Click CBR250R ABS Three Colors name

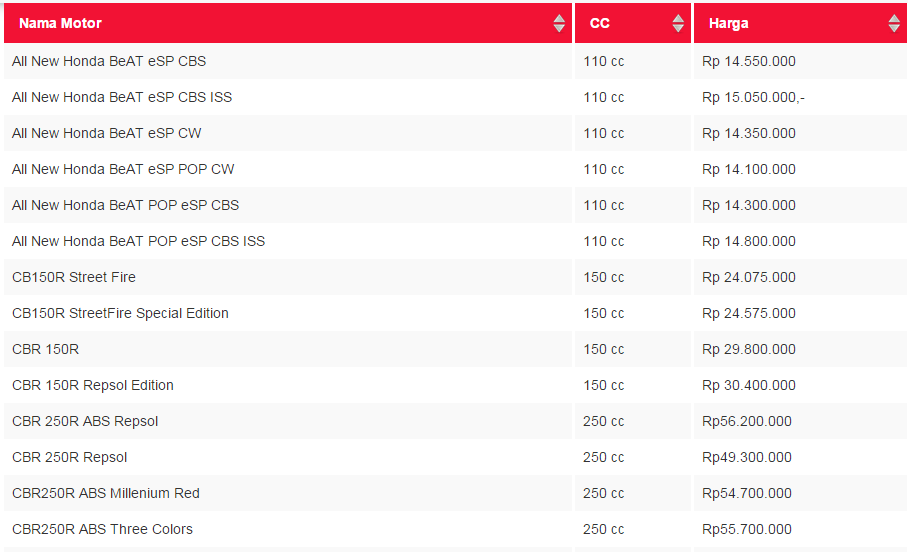coord(102,529)
